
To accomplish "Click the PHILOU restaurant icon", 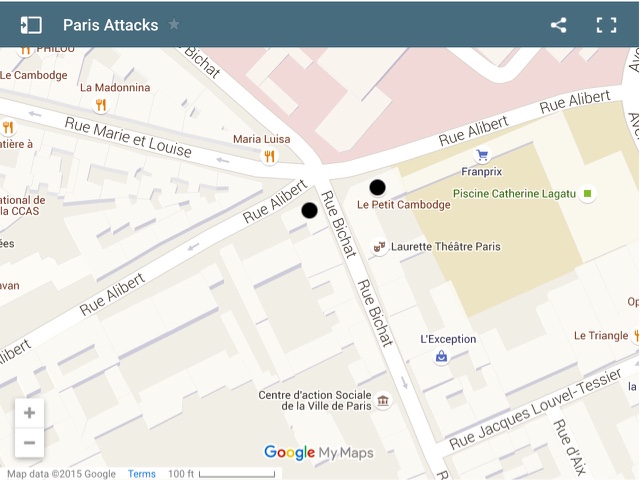I will click(x=25, y=50).
